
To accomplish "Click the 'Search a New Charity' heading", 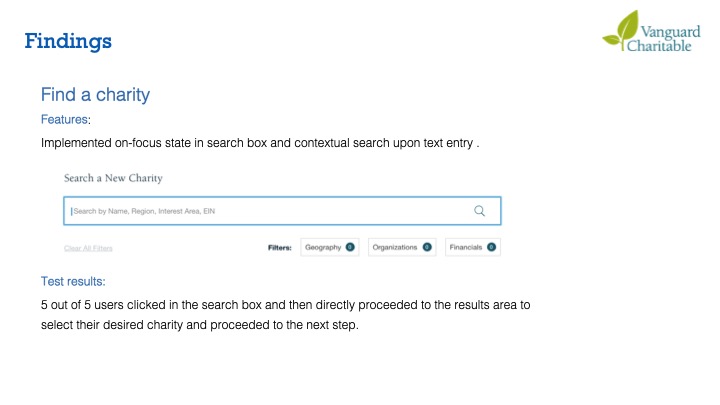I will (x=113, y=178).
